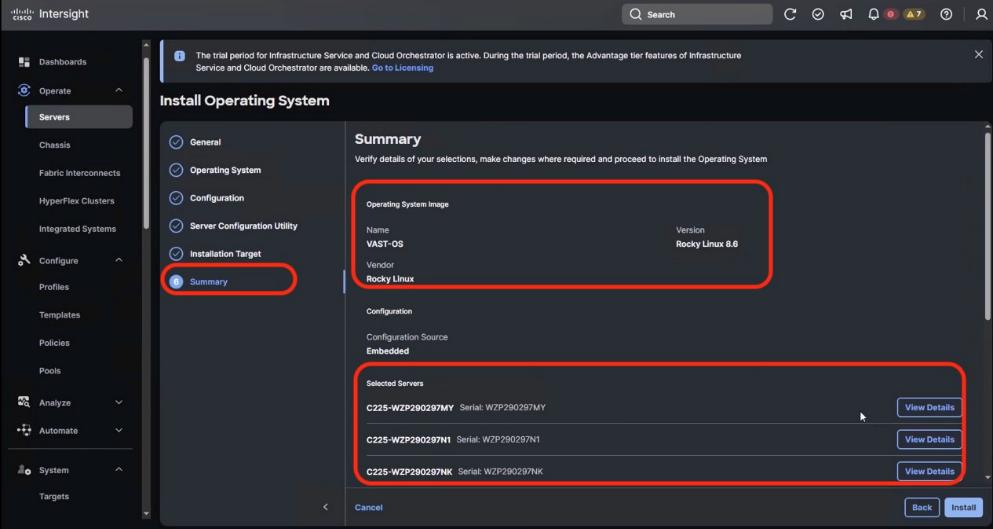
Task: Open HyperFlex Clusters in the sidebar
Action: 77,201
